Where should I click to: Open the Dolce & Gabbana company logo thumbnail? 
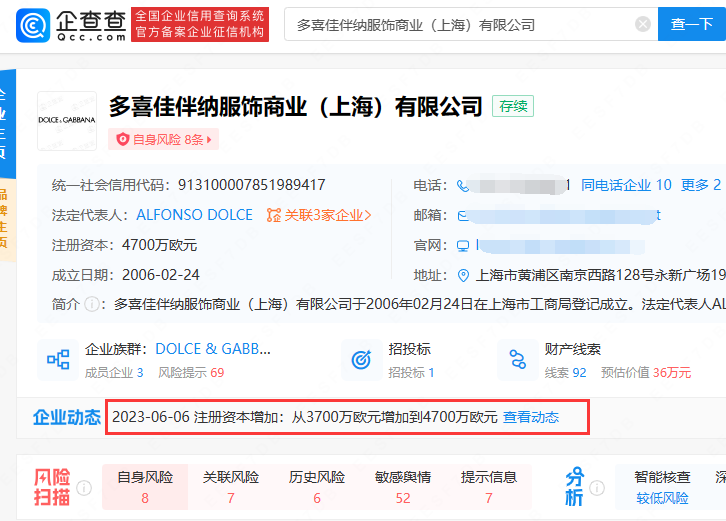point(67,121)
